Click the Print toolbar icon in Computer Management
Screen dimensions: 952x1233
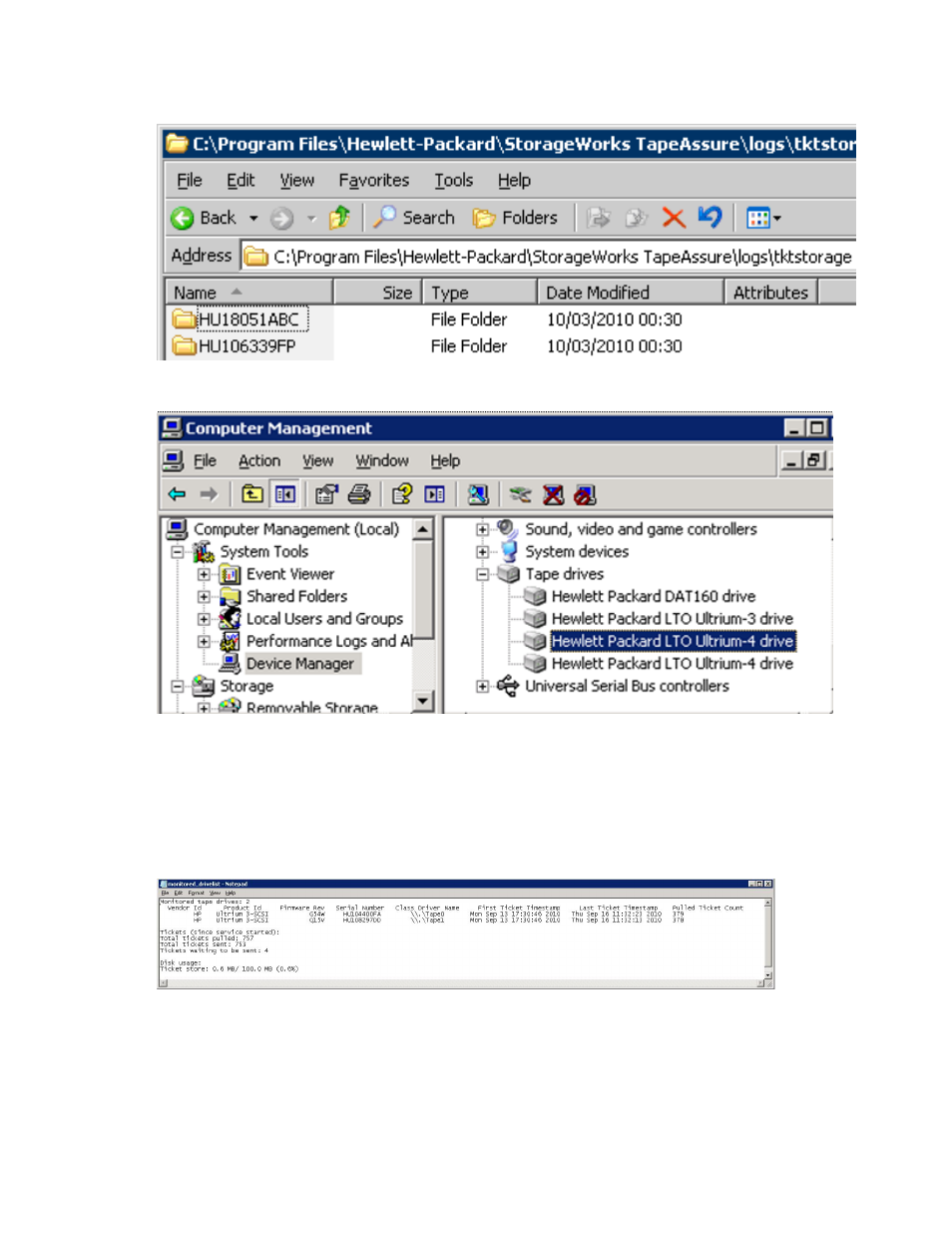pyautogui.click(x=359, y=494)
